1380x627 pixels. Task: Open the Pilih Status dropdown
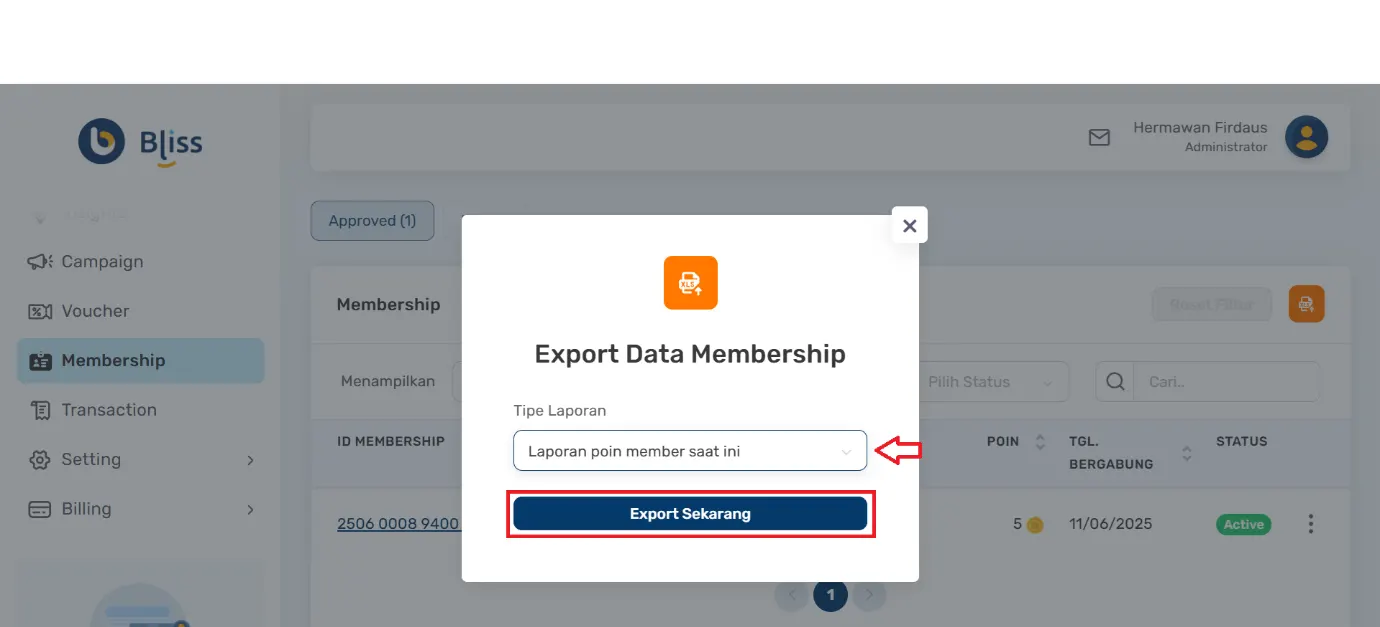[990, 381]
